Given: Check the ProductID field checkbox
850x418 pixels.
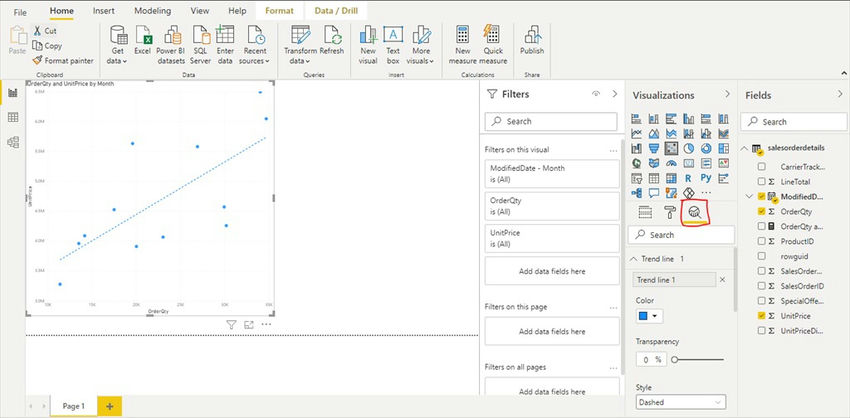Looking at the screenshot, I should pyautogui.click(x=762, y=241).
